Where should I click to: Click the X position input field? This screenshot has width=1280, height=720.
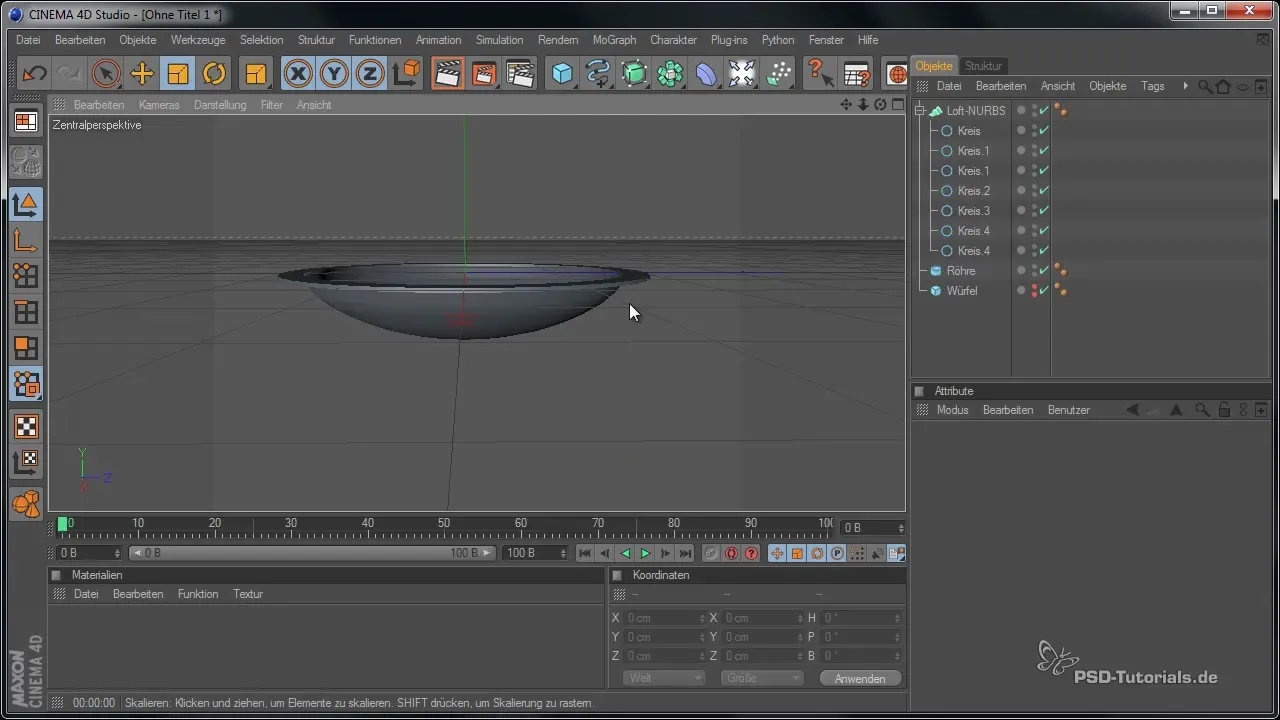tap(665, 618)
